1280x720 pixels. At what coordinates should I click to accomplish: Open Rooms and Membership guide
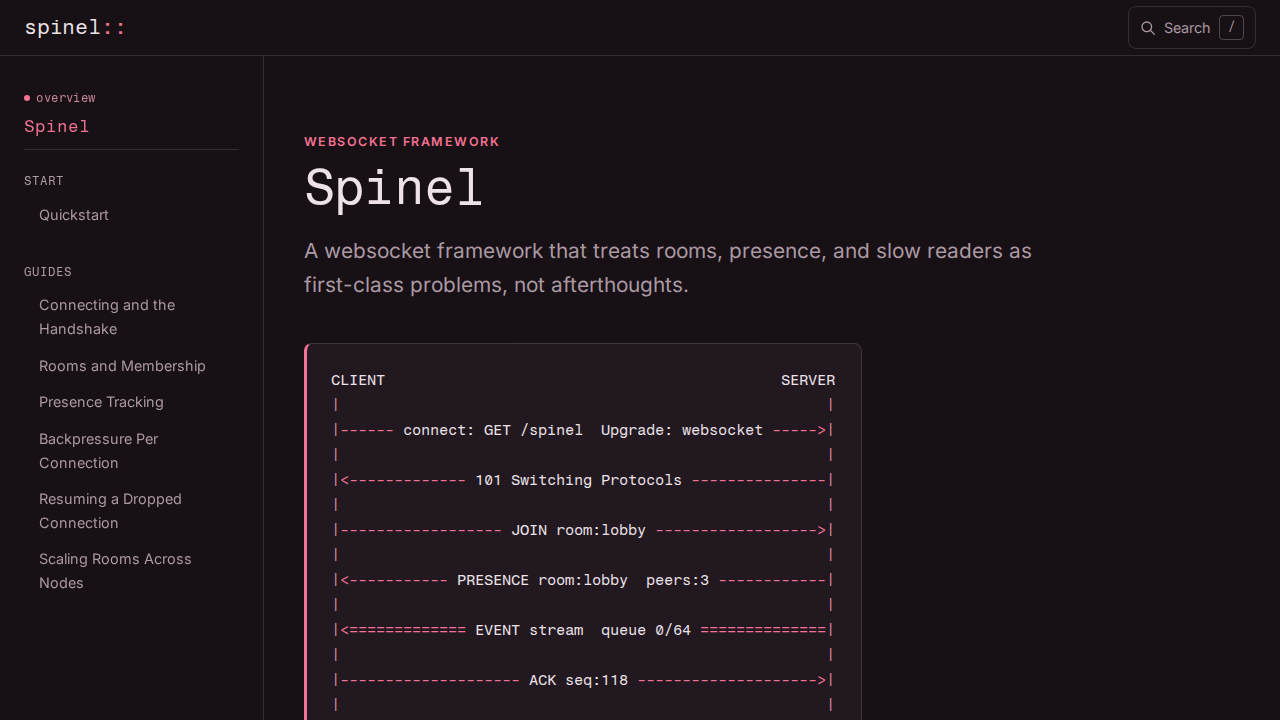coord(122,366)
